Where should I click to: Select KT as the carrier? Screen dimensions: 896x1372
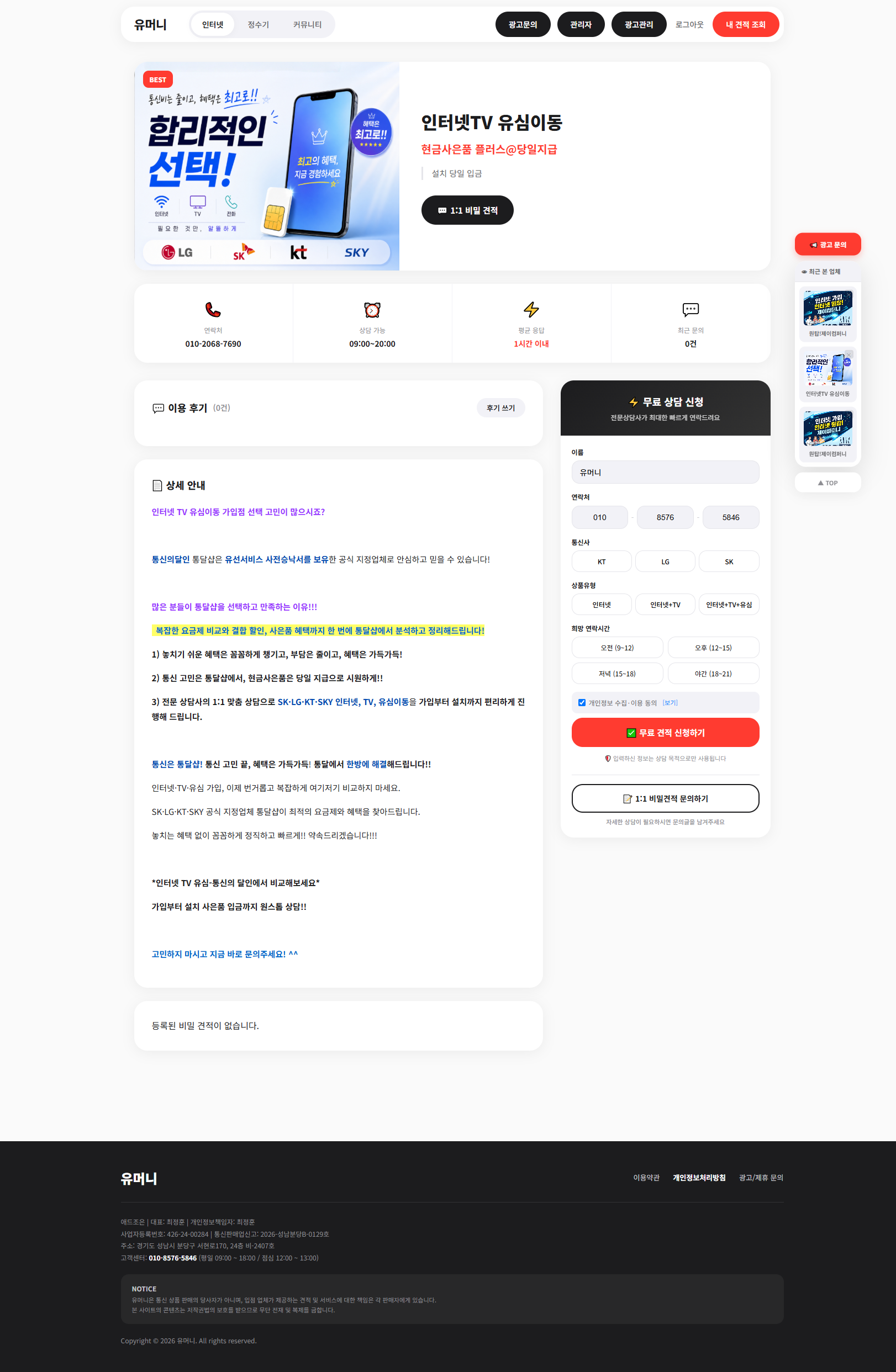pos(602,561)
